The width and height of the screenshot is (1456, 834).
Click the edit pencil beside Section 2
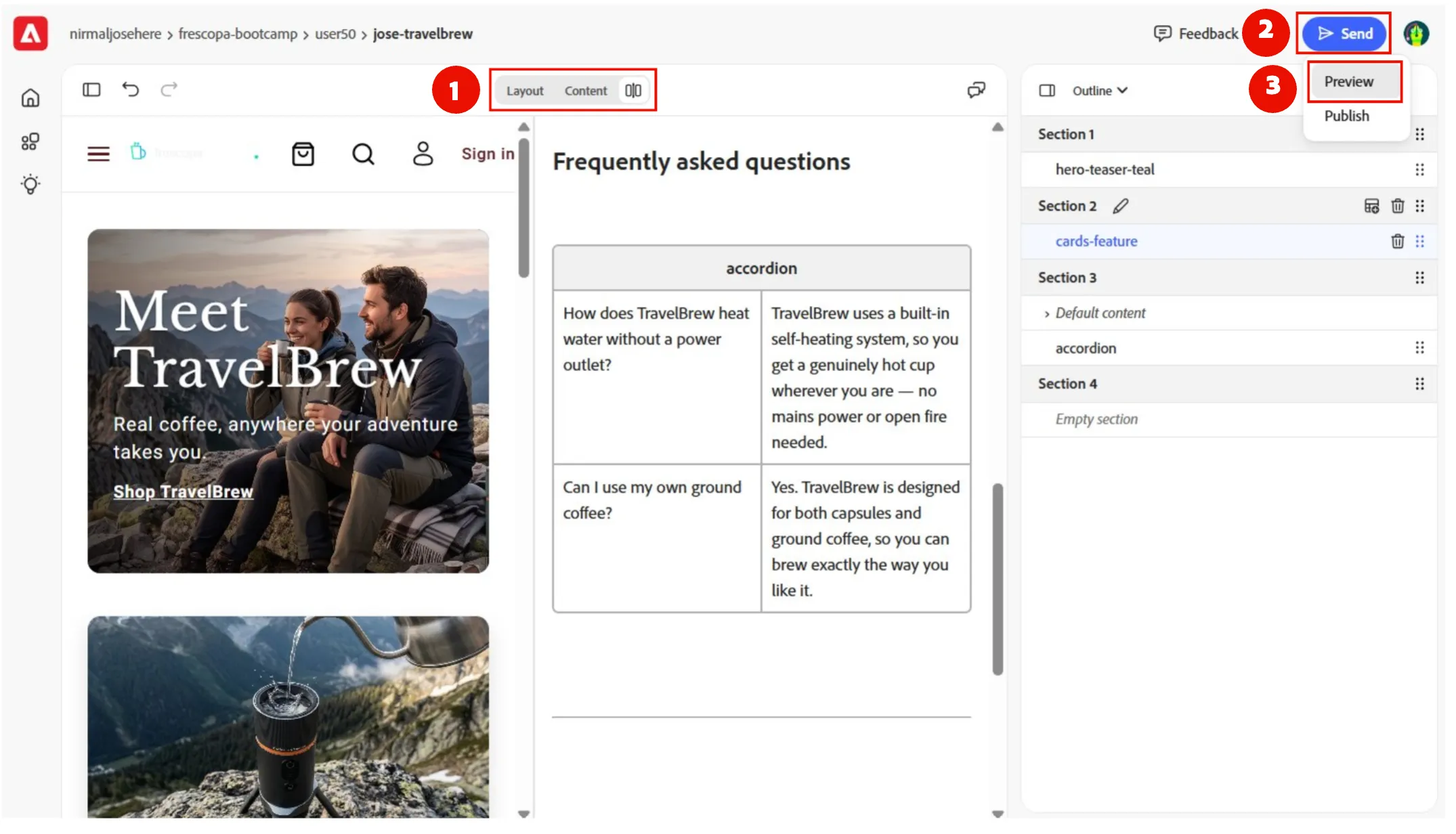click(1121, 206)
